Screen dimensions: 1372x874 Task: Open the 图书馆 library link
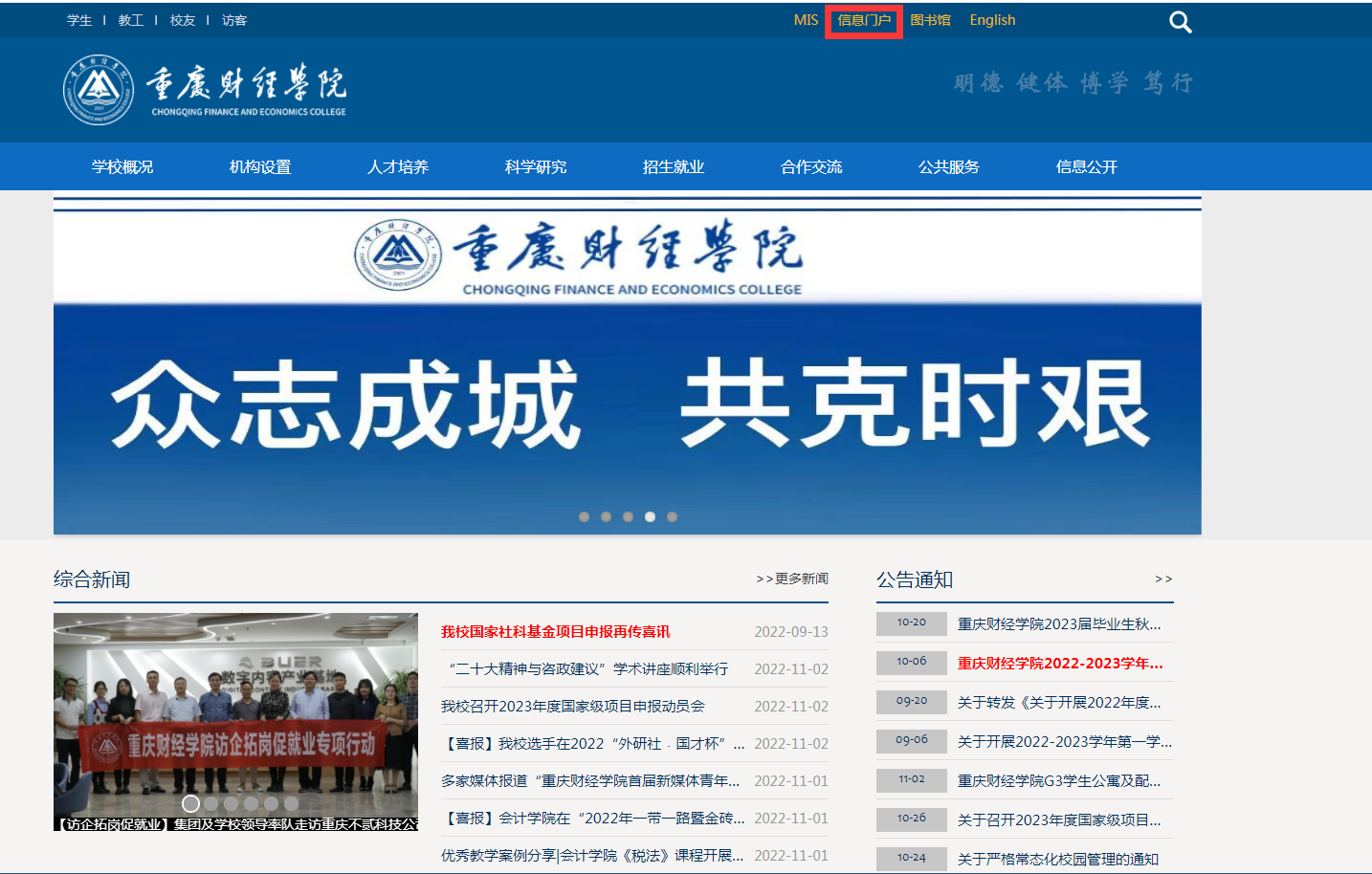(x=931, y=20)
